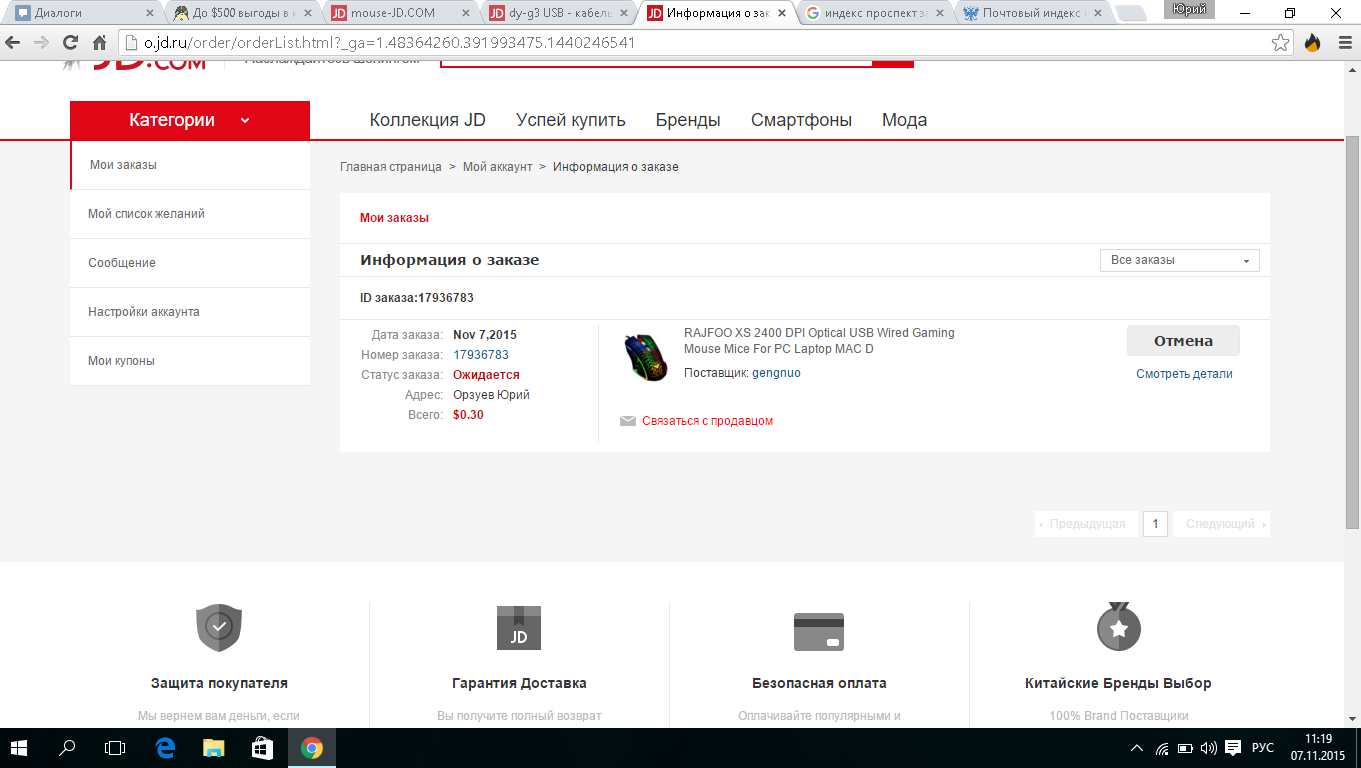Click Следующий pagination button
The image size is (1361, 768).
click(x=1221, y=524)
